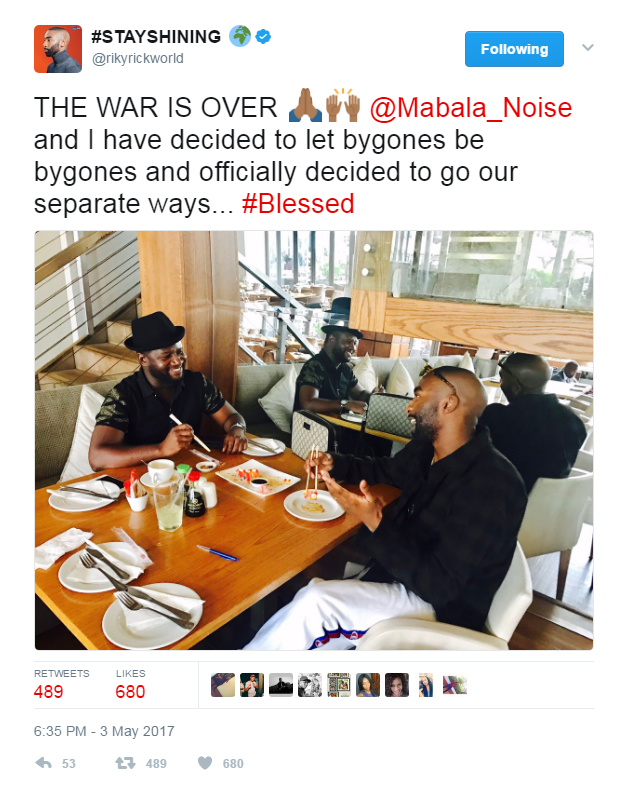Open the #Blessed hashtag link

point(298,204)
